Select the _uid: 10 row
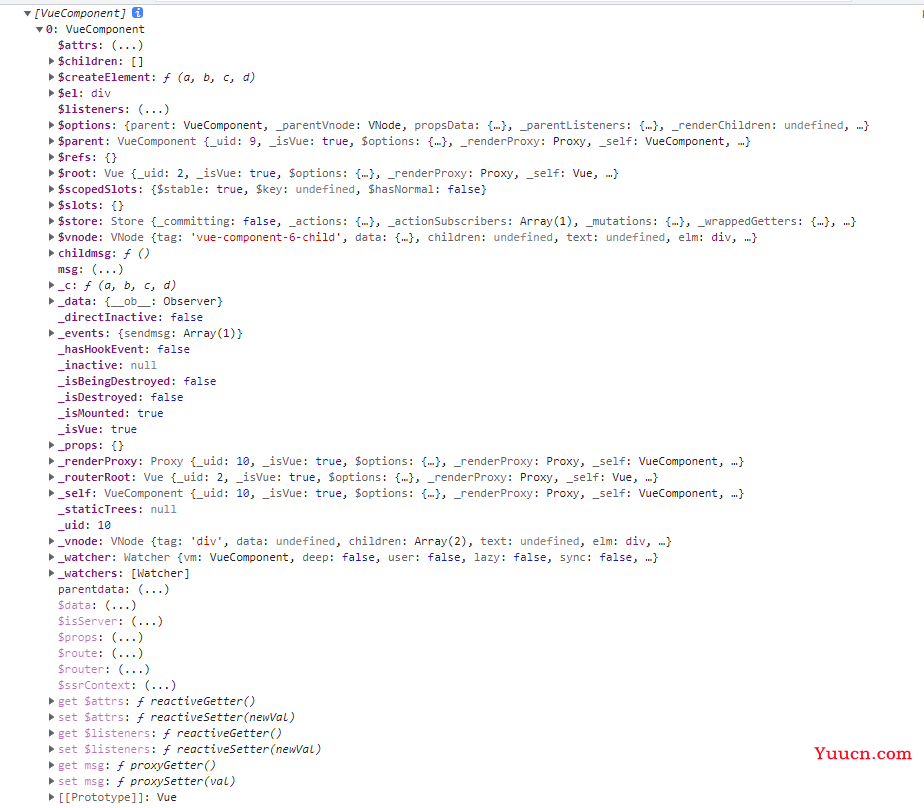The image size is (924, 808). point(84,525)
